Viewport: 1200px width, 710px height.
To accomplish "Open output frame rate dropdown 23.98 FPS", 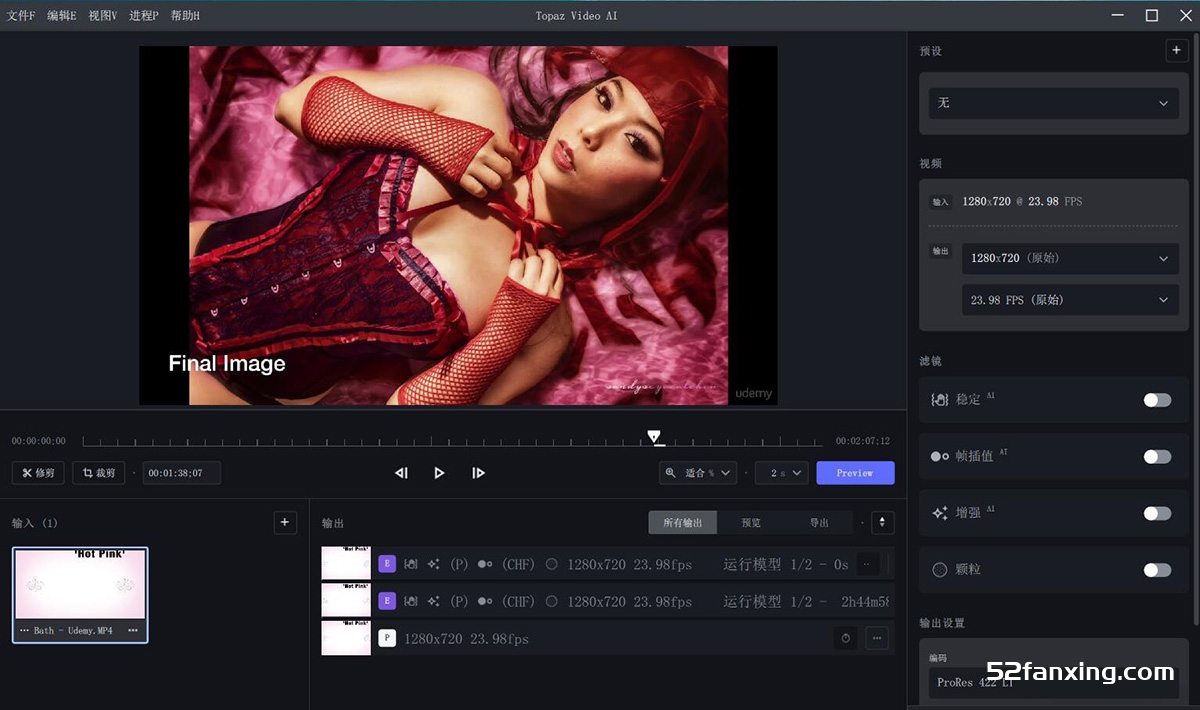I will [1070, 300].
